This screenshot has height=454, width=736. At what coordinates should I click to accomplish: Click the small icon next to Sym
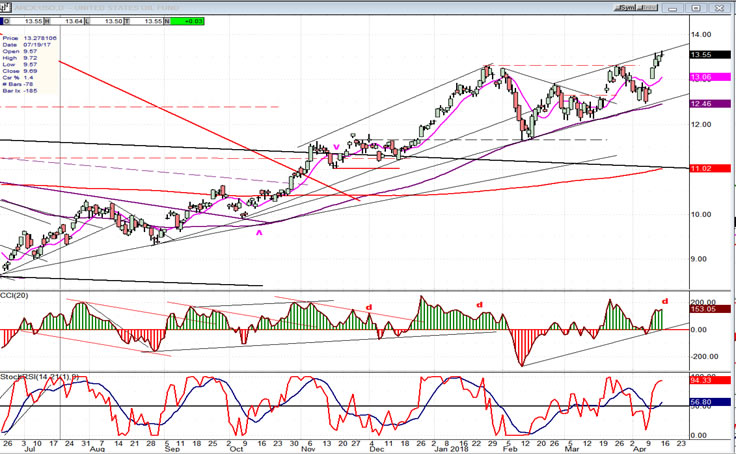point(648,6)
